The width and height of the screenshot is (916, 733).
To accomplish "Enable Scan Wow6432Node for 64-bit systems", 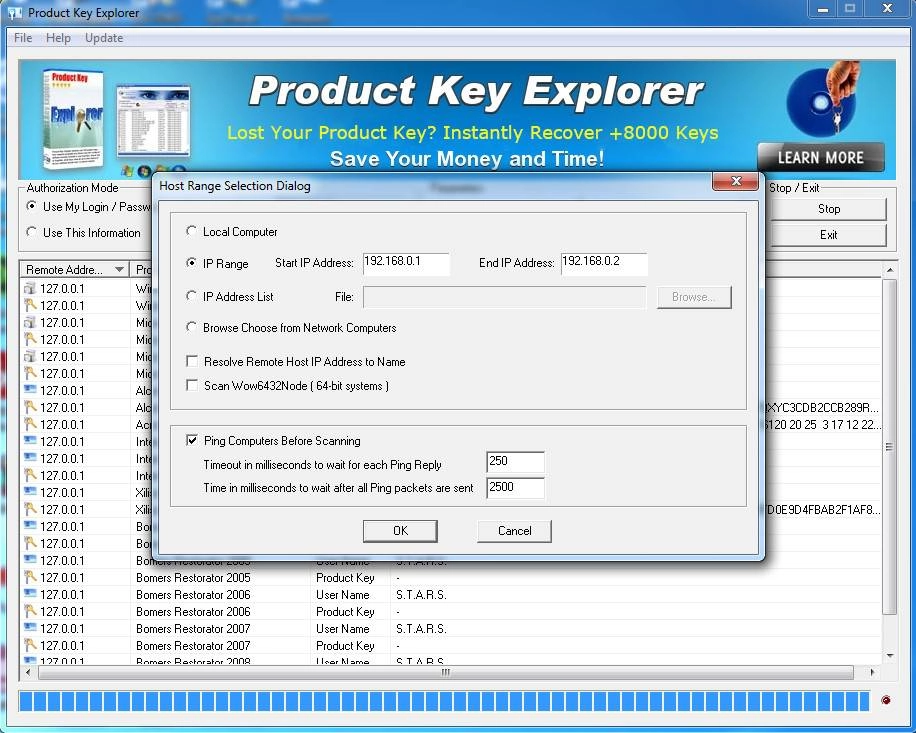I will 192,385.
